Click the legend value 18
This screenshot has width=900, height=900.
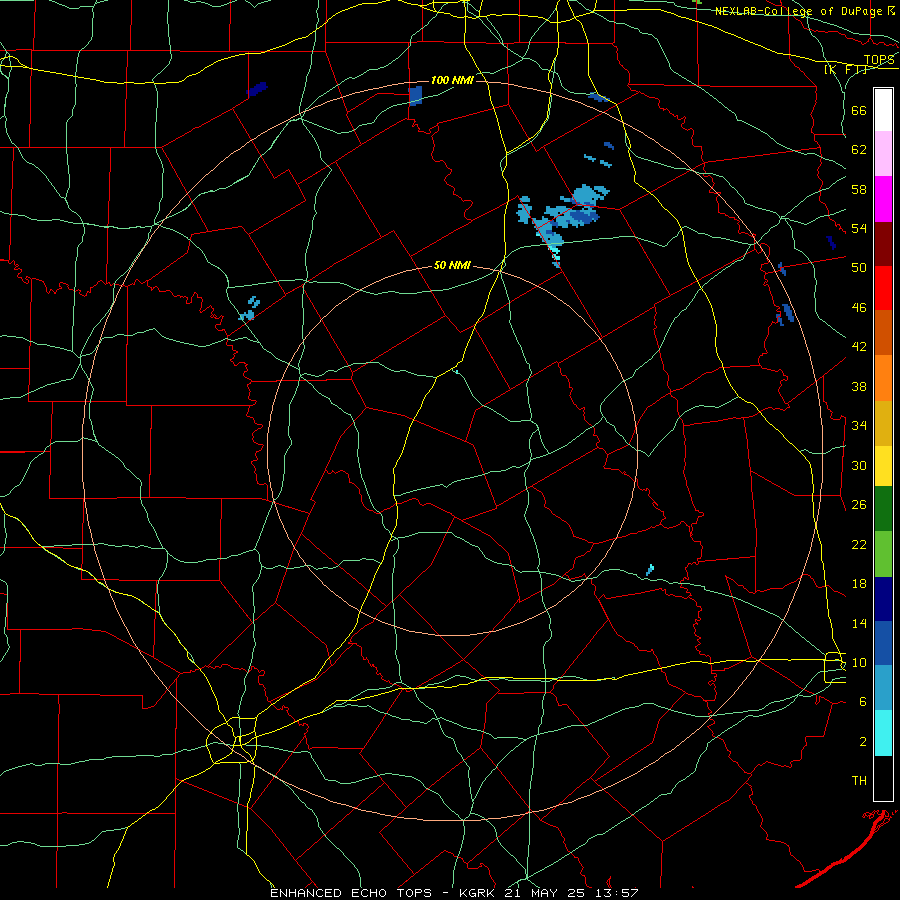(859, 584)
